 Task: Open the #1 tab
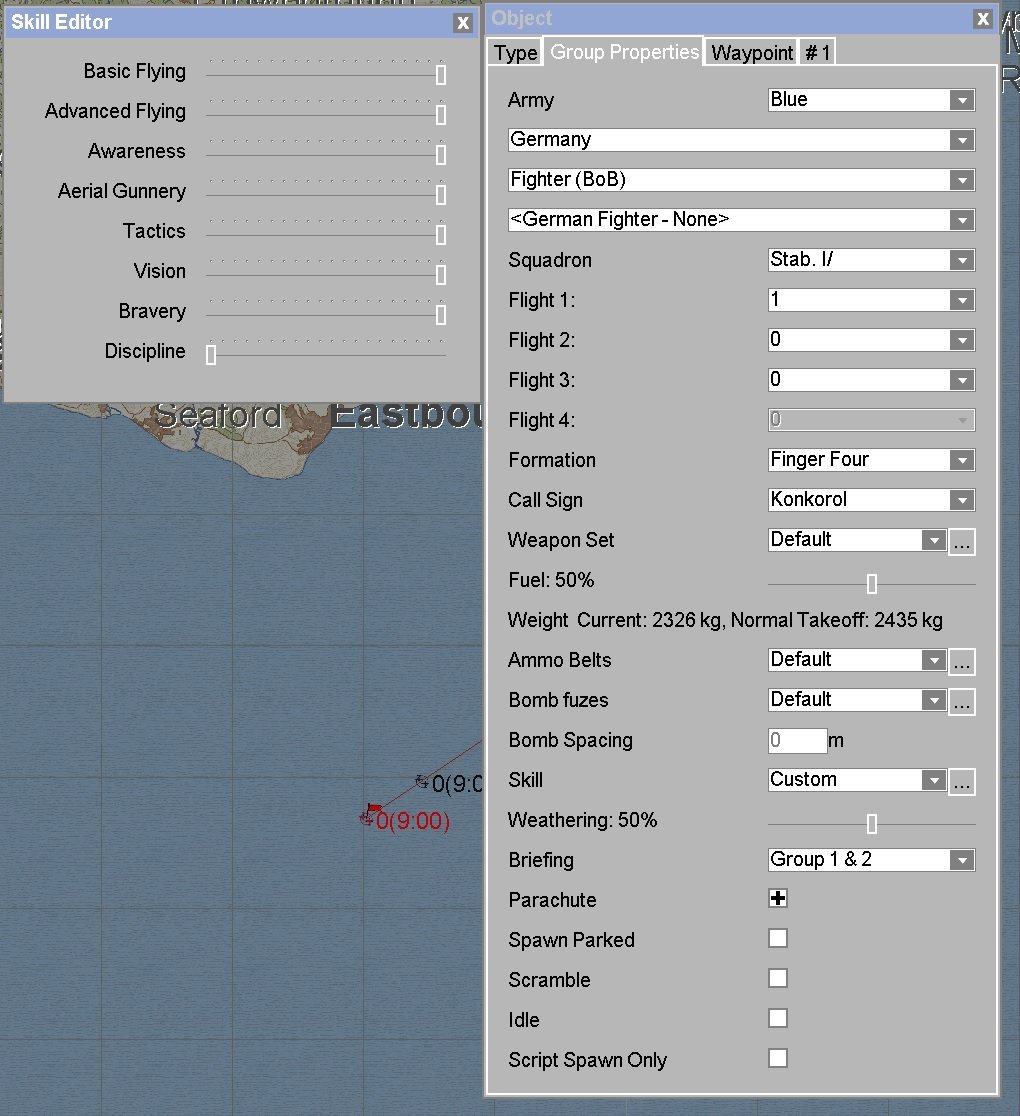click(817, 53)
